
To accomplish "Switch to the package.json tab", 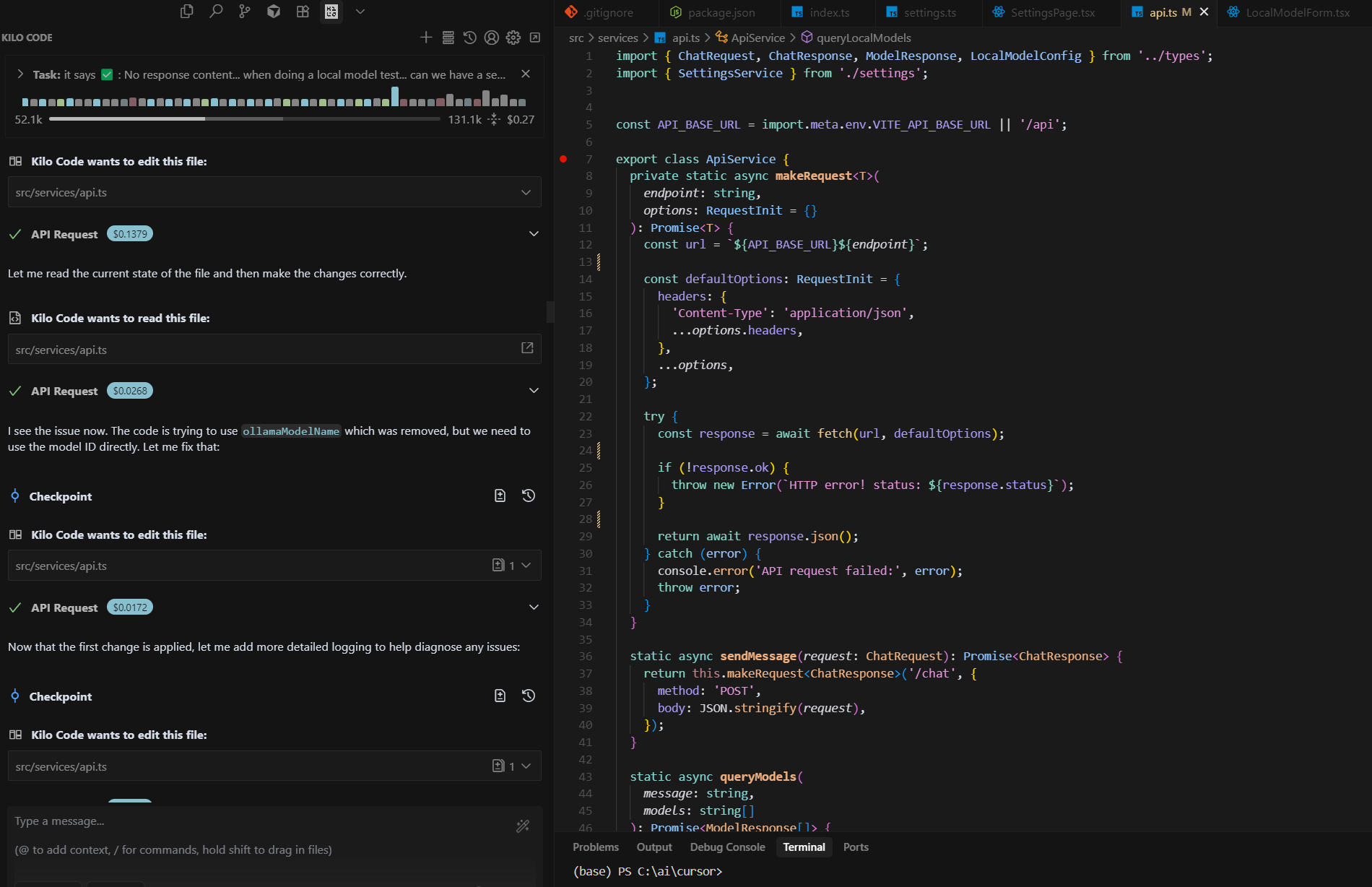I will coord(720,12).
